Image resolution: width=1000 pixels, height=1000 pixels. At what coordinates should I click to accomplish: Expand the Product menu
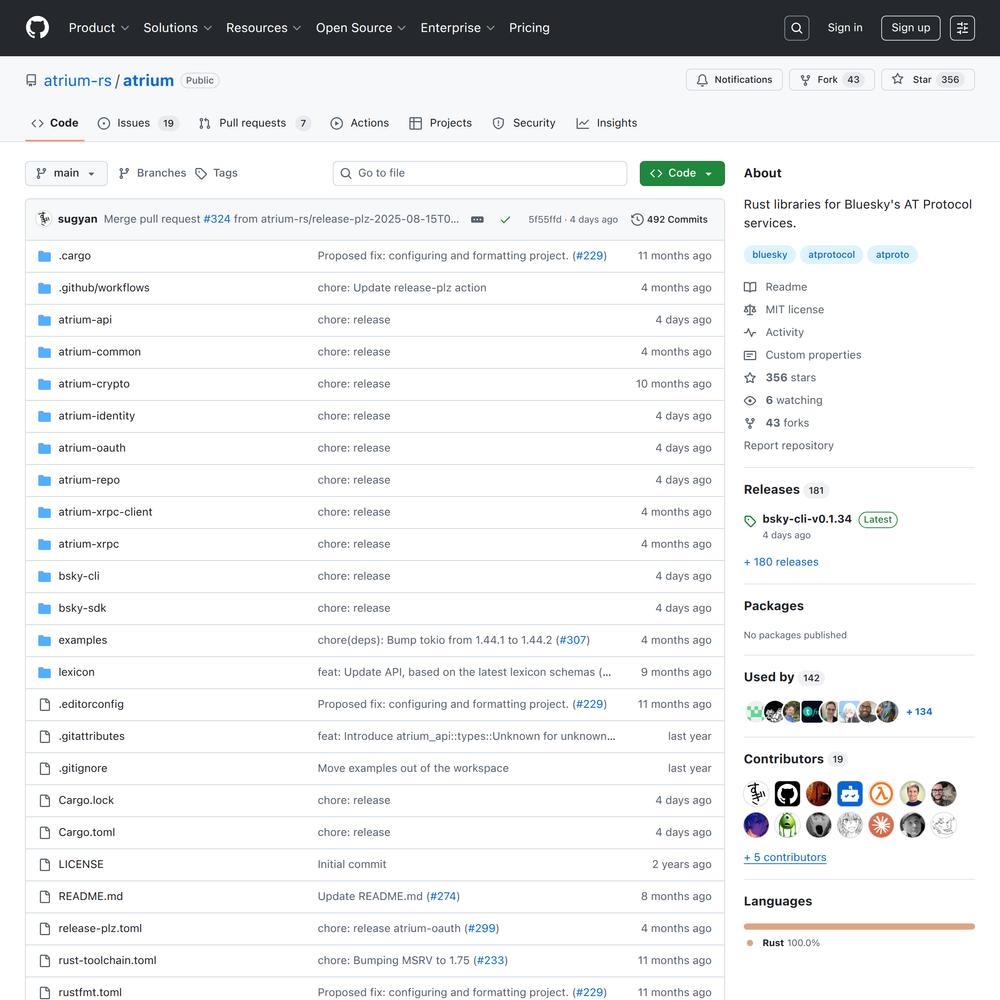pos(99,28)
